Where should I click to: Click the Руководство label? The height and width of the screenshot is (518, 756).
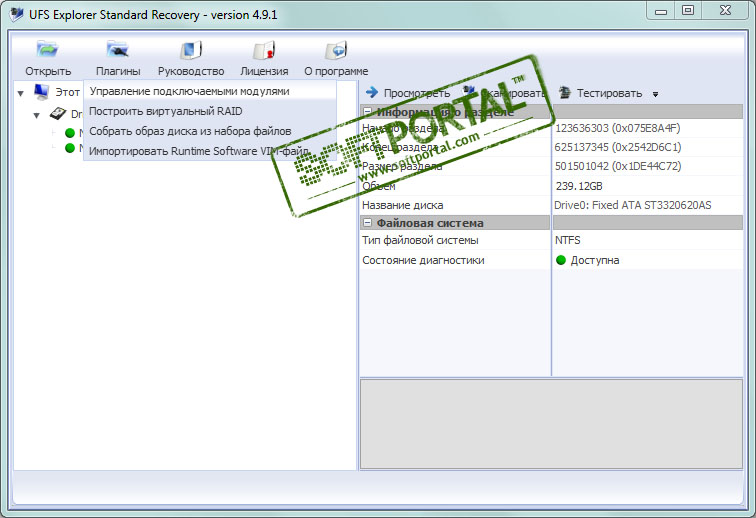tap(191, 71)
